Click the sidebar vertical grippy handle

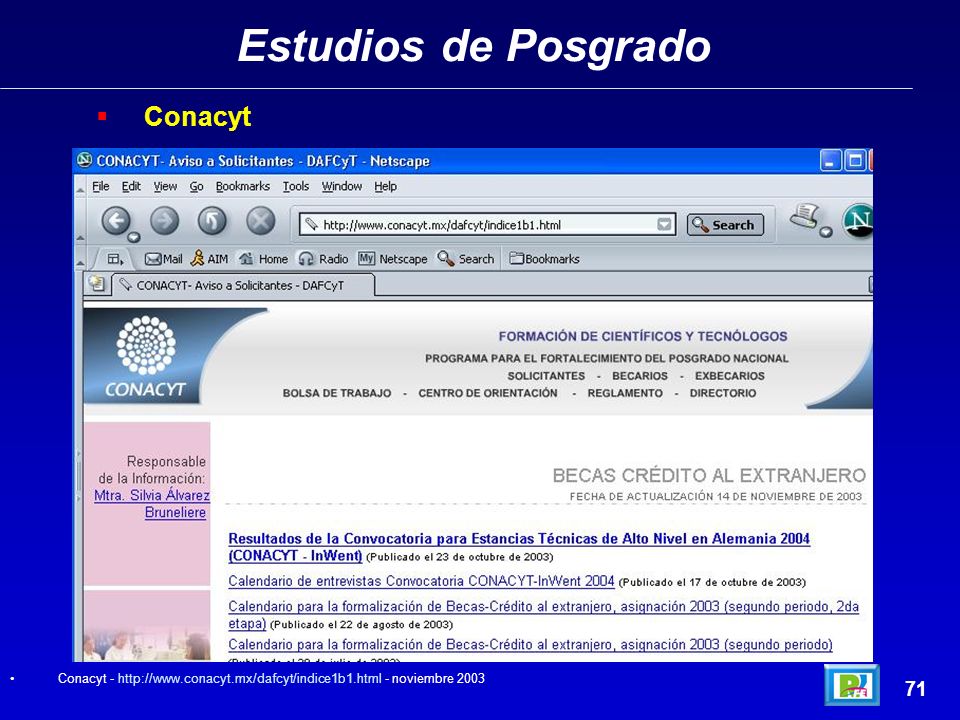(x=78, y=474)
